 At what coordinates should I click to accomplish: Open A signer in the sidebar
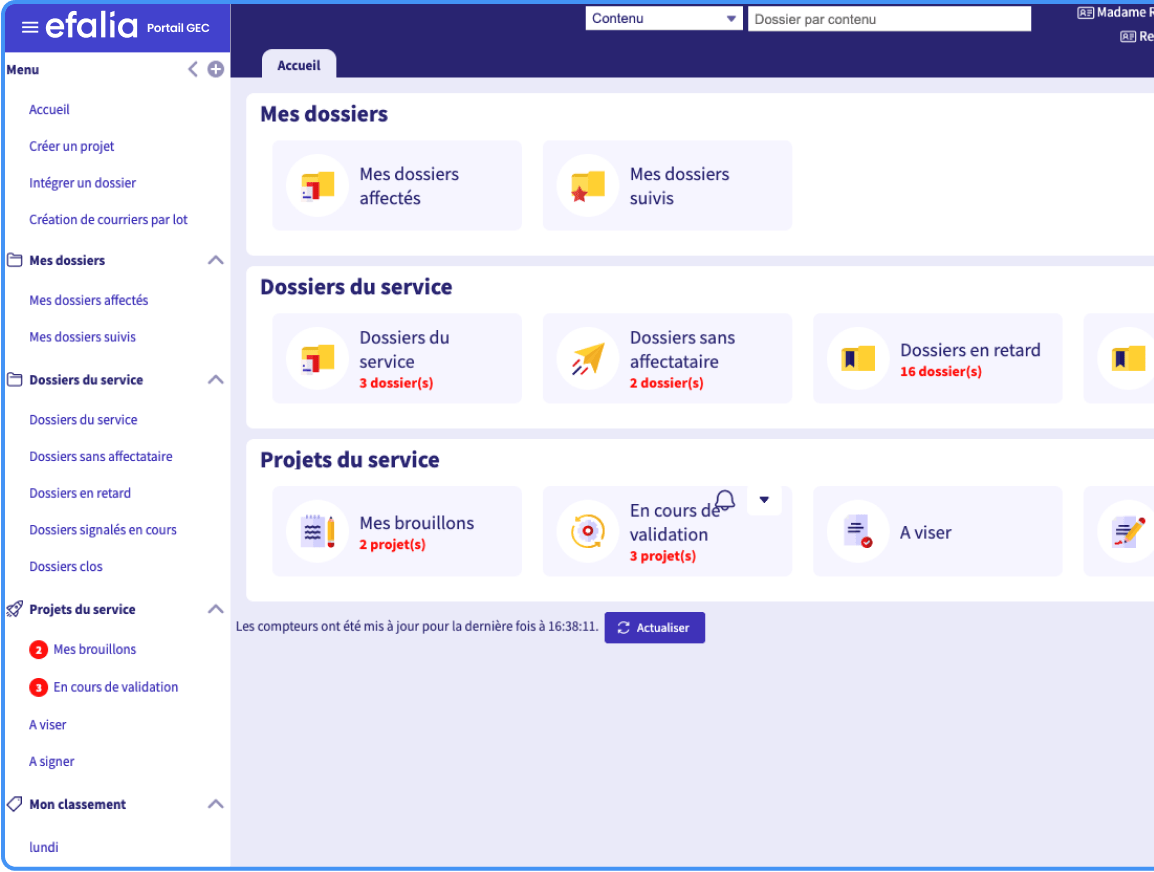52,762
